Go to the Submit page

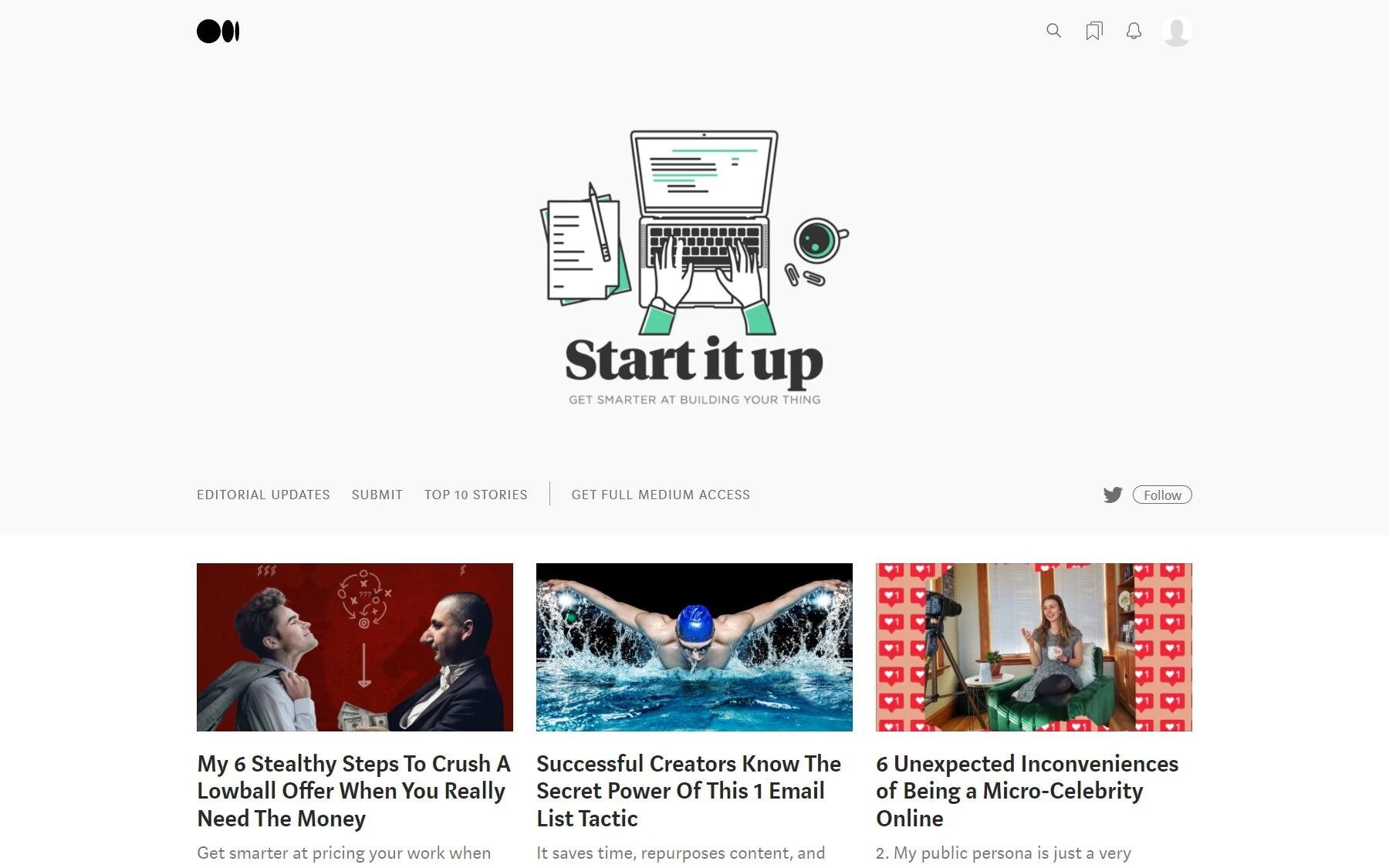(x=377, y=495)
